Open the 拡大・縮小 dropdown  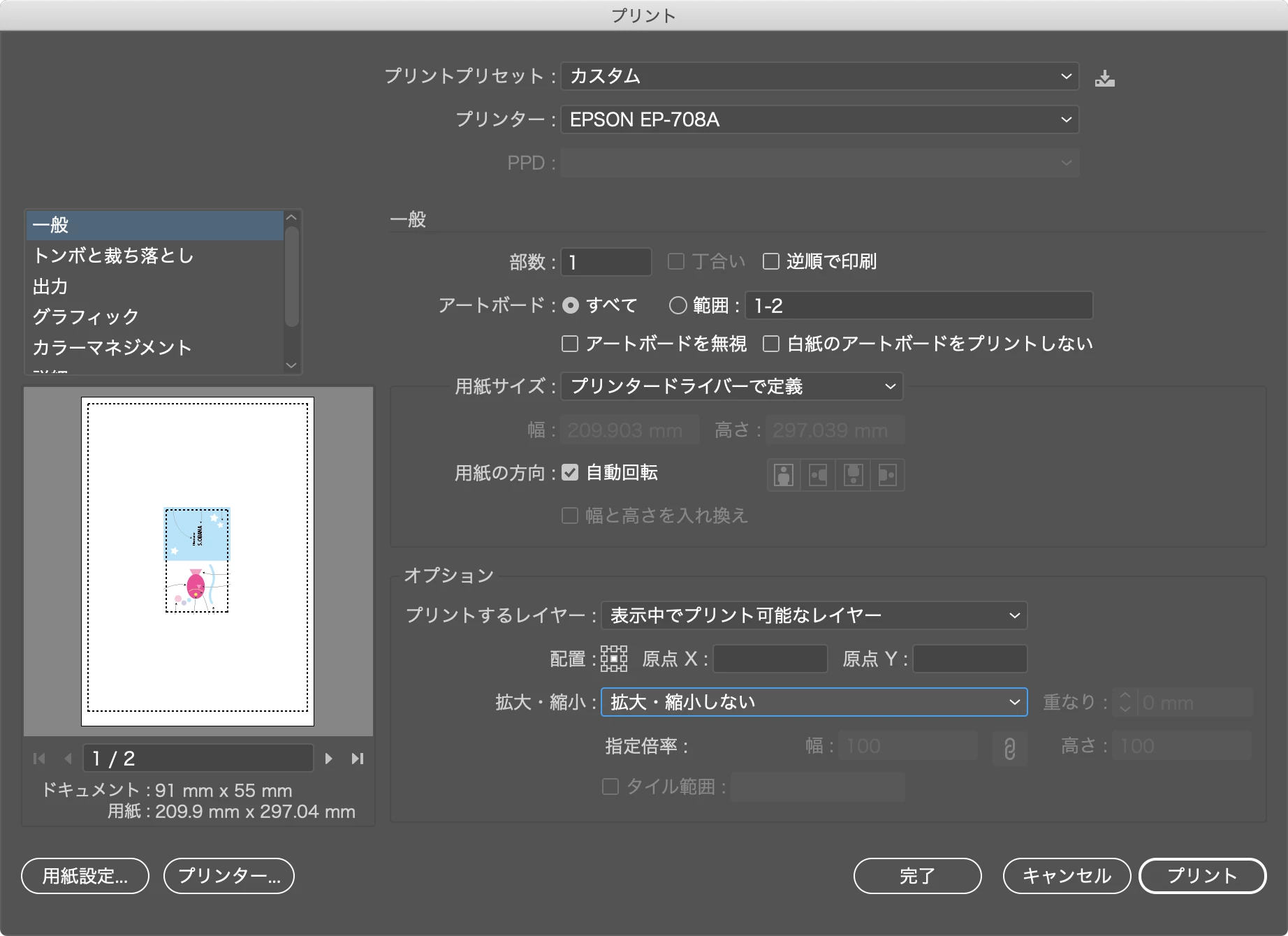(x=814, y=702)
